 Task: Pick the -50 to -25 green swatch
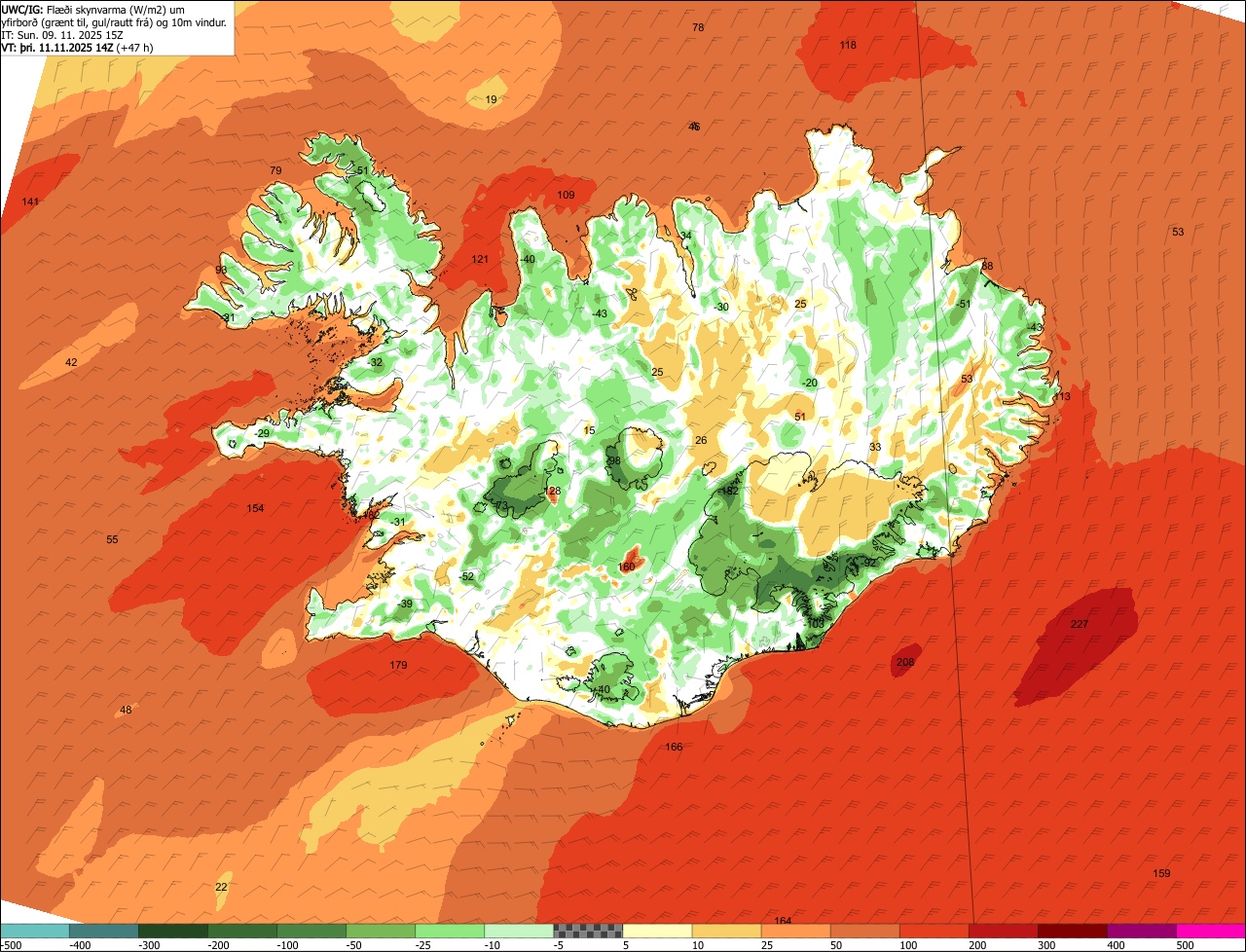pyautogui.click(x=380, y=931)
